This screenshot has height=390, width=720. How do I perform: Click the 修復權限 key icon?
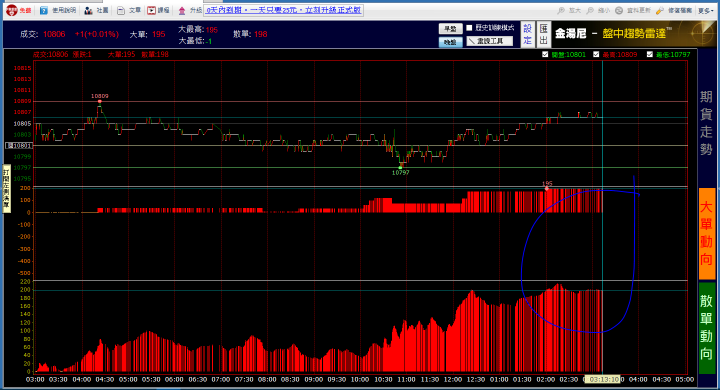pos(660,10)
